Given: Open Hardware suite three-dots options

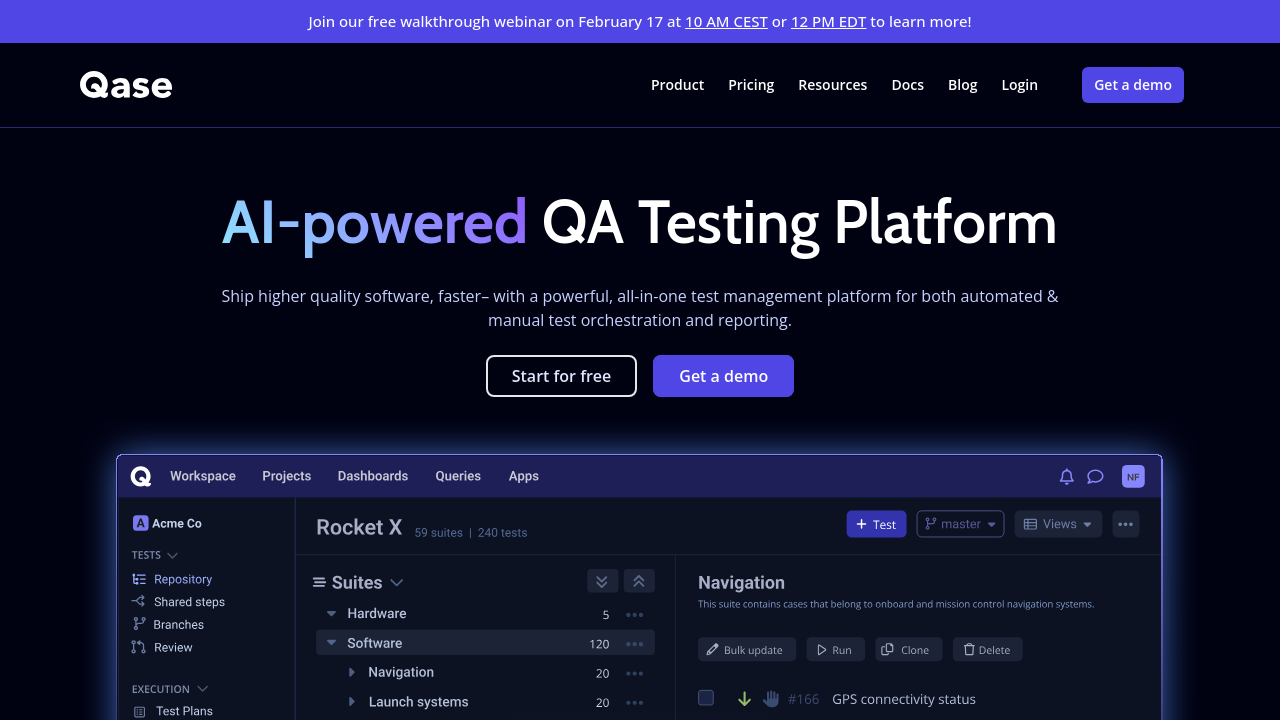Looking at the screenshot, I should click(x=634, y=615).
